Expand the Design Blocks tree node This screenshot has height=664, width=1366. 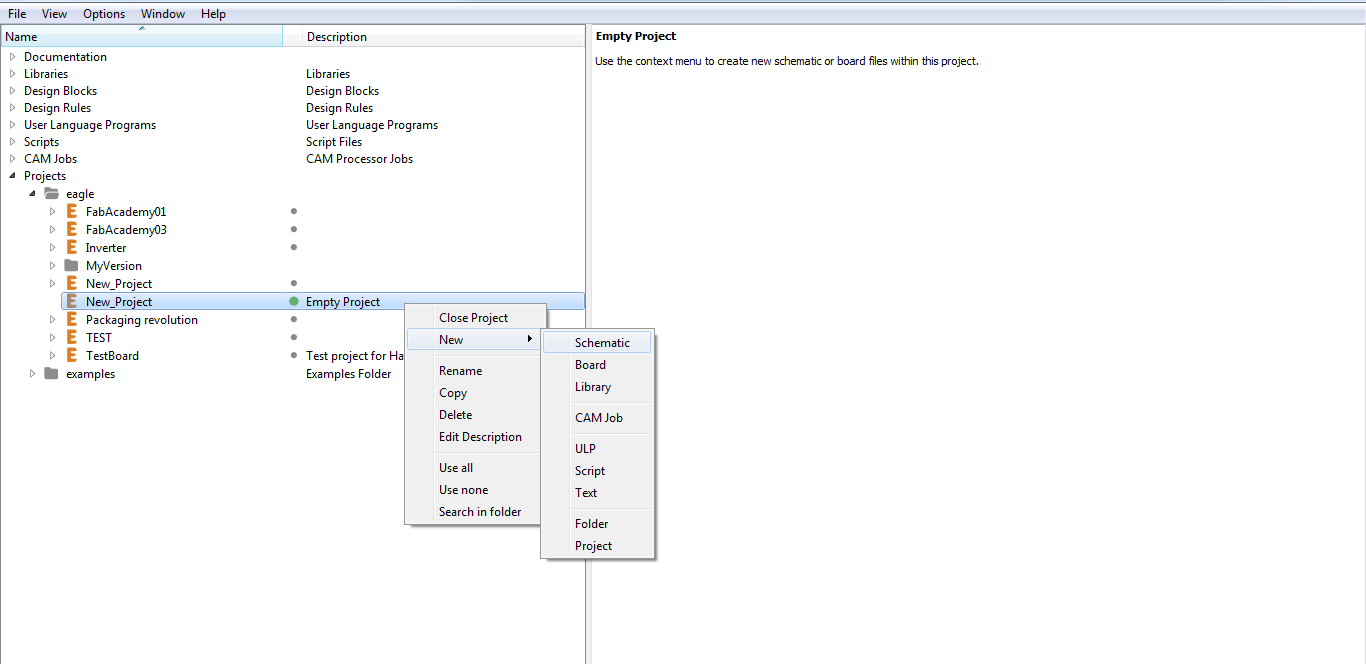[12, 91]
